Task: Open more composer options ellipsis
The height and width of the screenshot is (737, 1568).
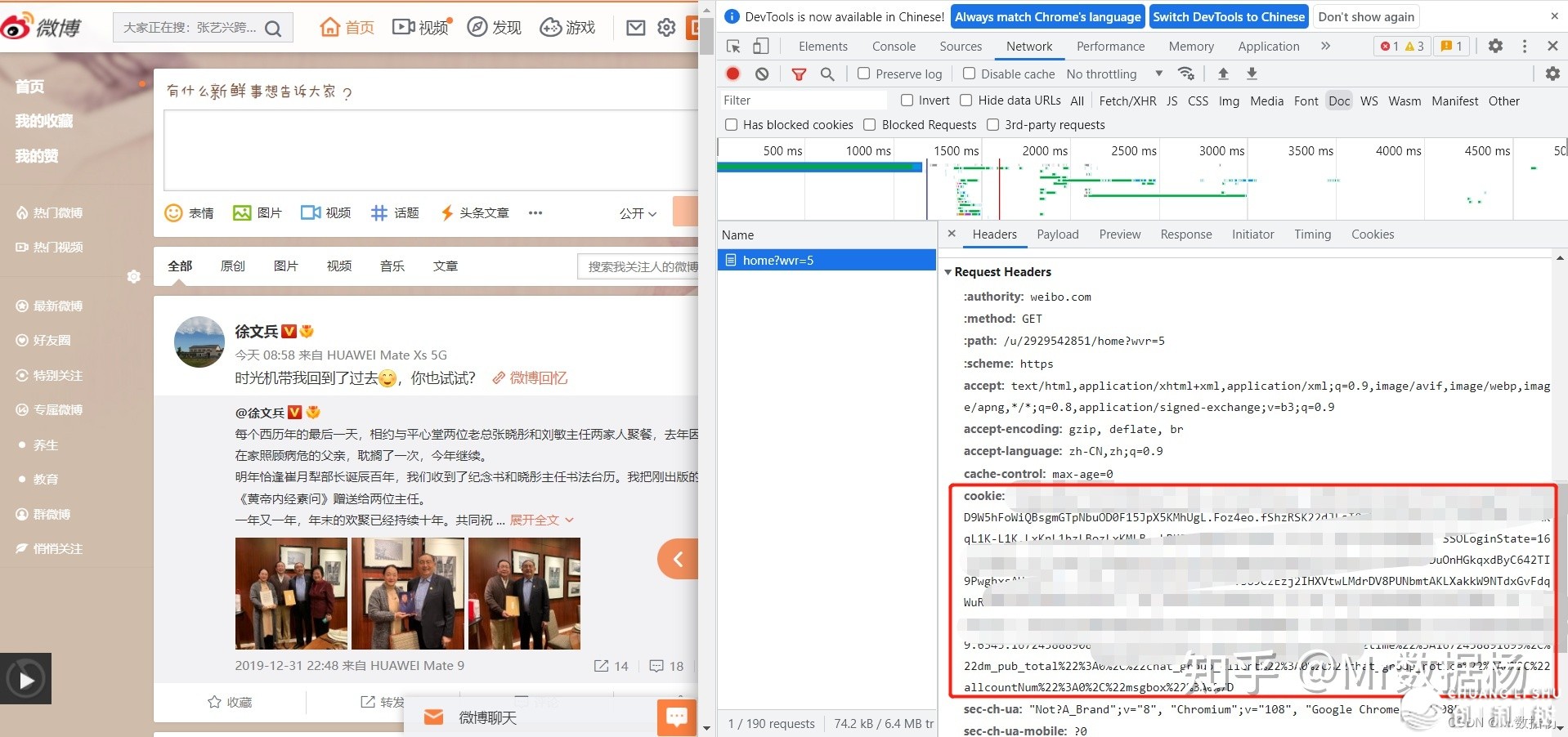Action: [535, 213]
